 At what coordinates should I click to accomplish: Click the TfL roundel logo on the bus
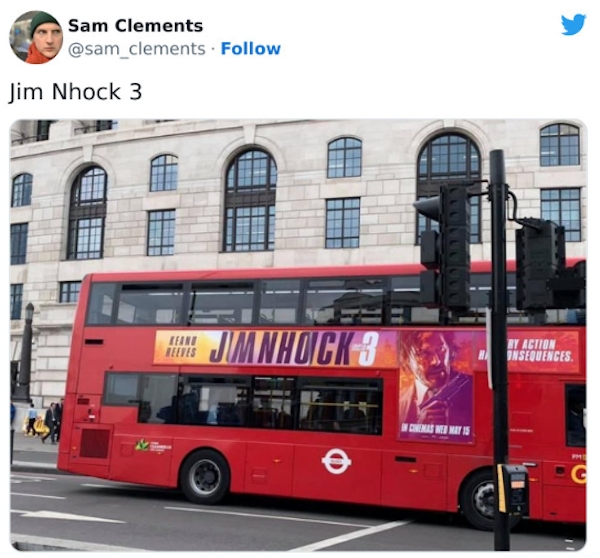[x=336, y=461]
